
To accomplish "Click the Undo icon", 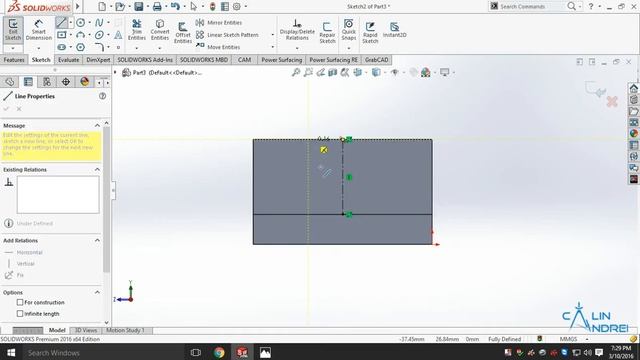I will (175, 7).
